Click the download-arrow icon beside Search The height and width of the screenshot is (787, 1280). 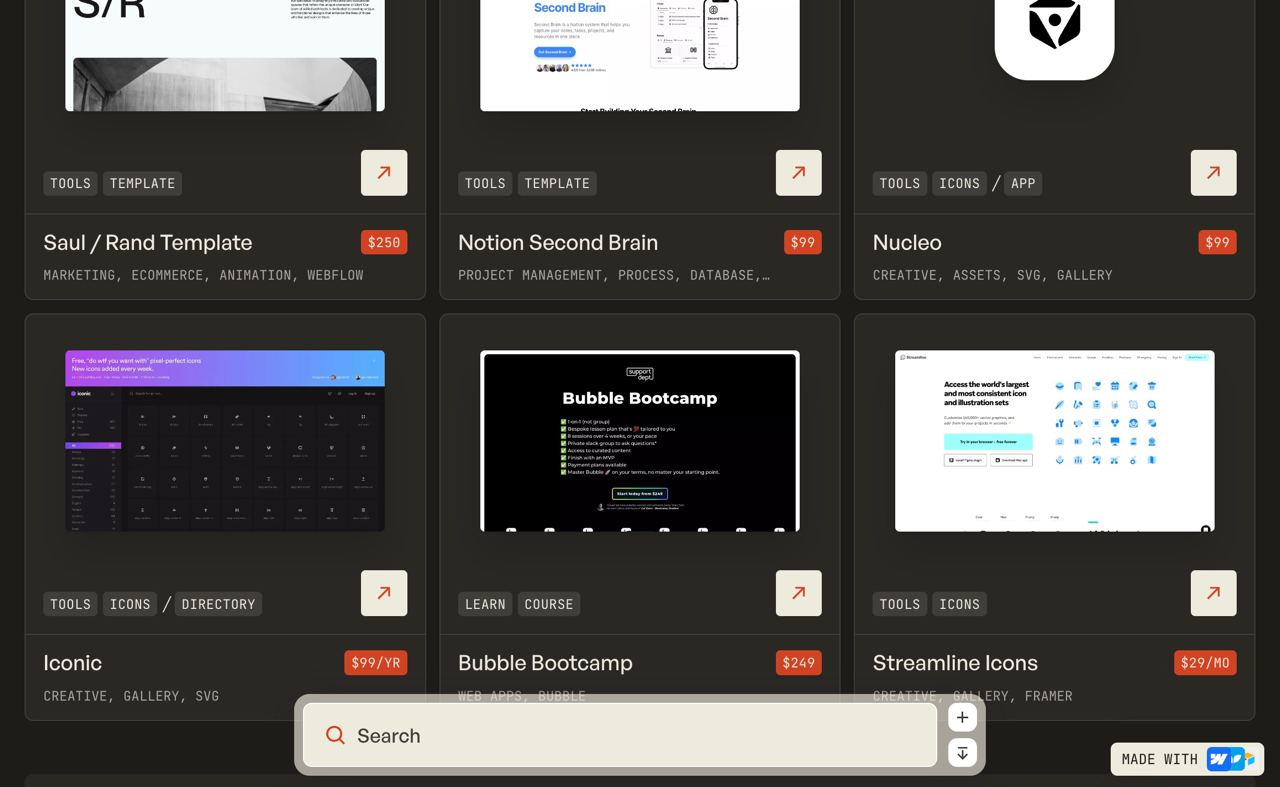962,753
